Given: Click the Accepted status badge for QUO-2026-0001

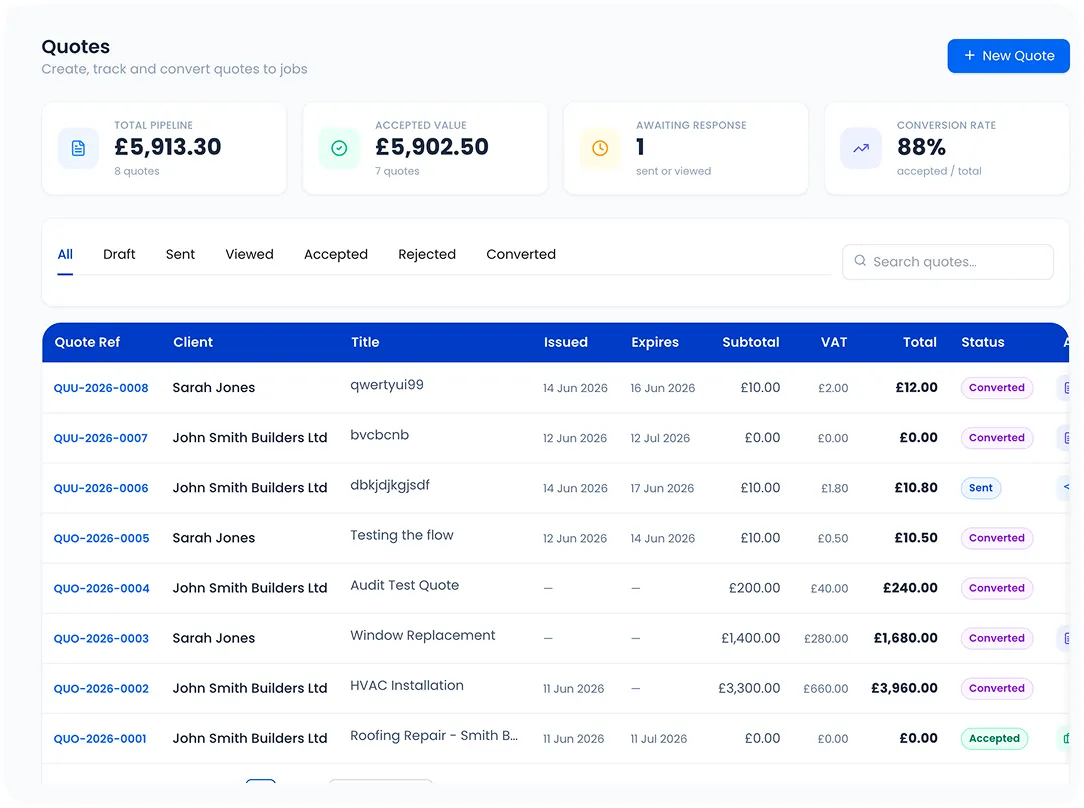Looking at the screenshot, I should (994, 738).
